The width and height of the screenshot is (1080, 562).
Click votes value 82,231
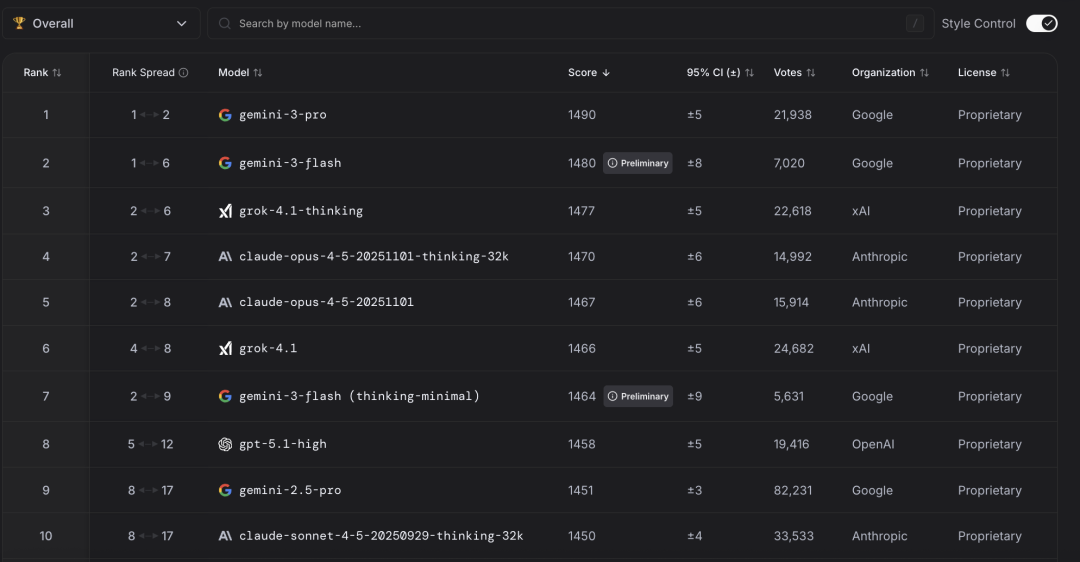(x=793, y=490)
